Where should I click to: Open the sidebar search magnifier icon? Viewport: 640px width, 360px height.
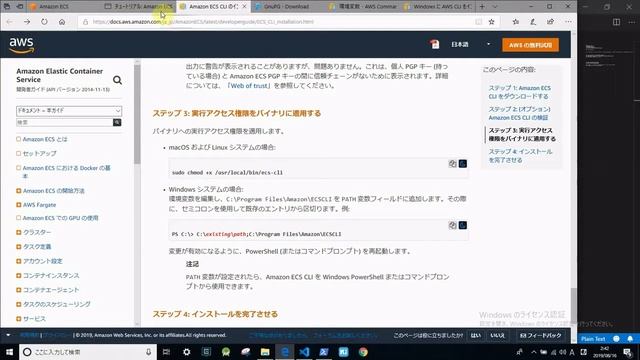click(x=117, y=80)
